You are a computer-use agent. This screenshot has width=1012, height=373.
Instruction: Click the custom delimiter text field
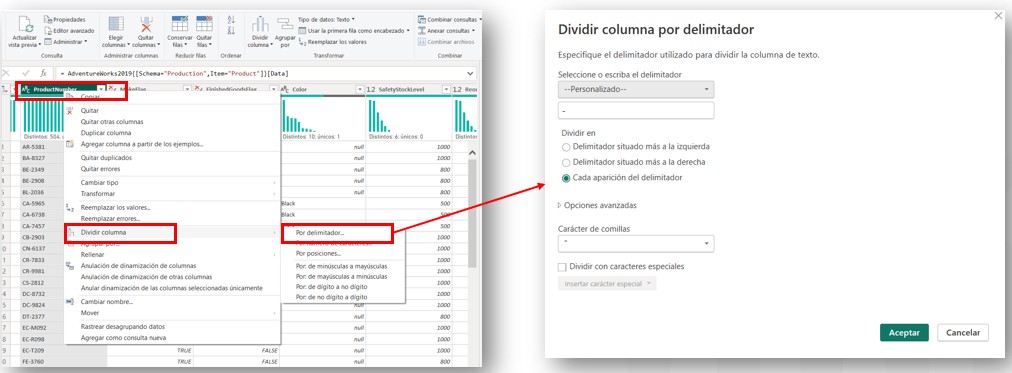coord(636,110)
